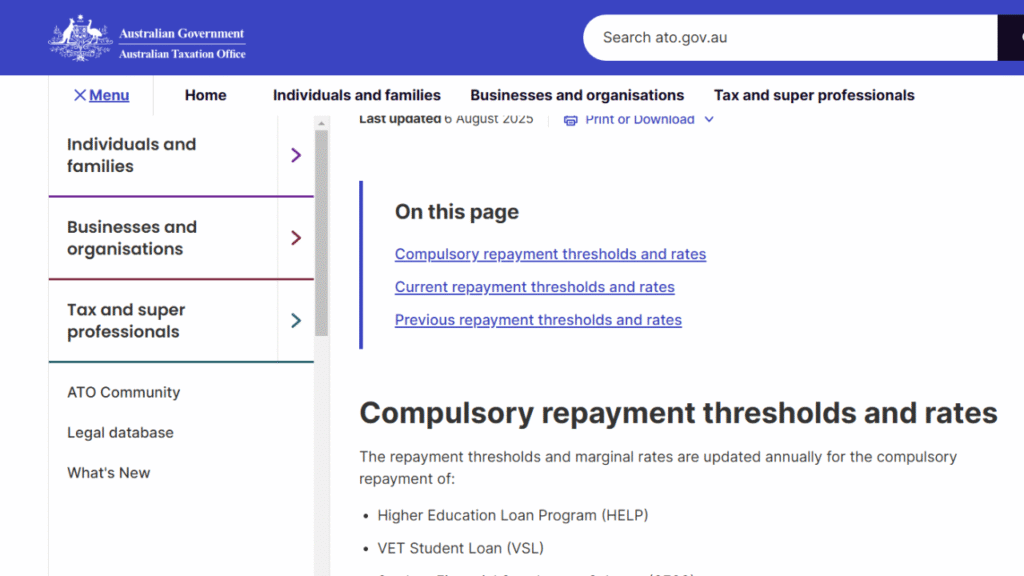1024x576 pixels.
Task: Click the dark search submit button
Action: tap(1011, 38)
